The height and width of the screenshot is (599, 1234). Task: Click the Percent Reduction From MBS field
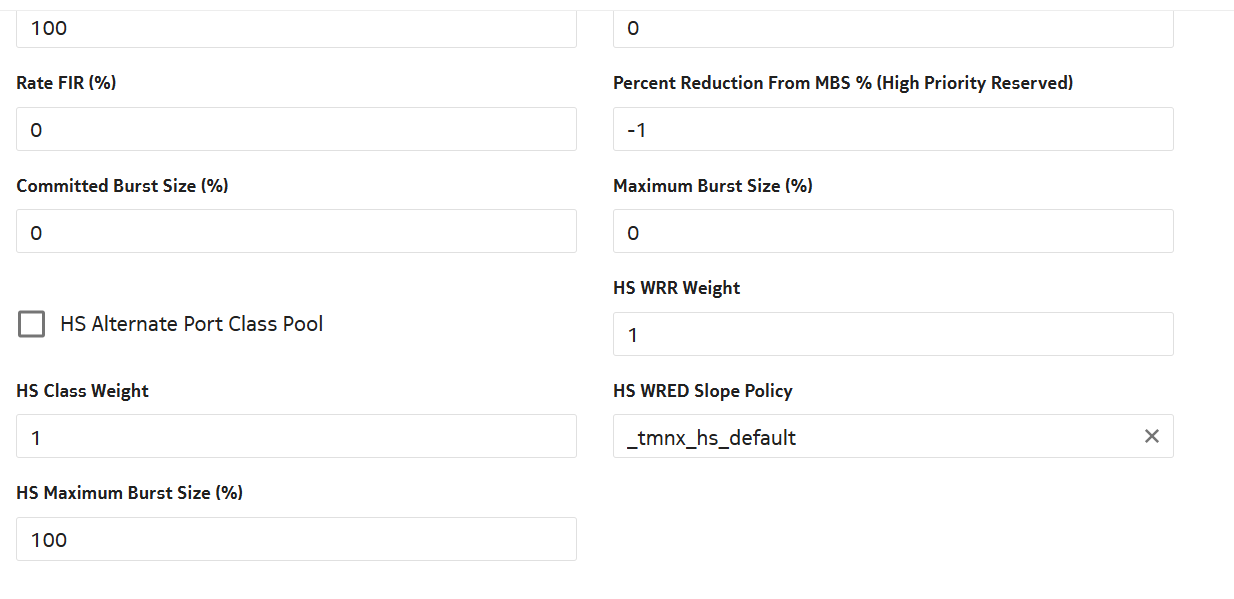pyautogui.click(x=892, y=130)
